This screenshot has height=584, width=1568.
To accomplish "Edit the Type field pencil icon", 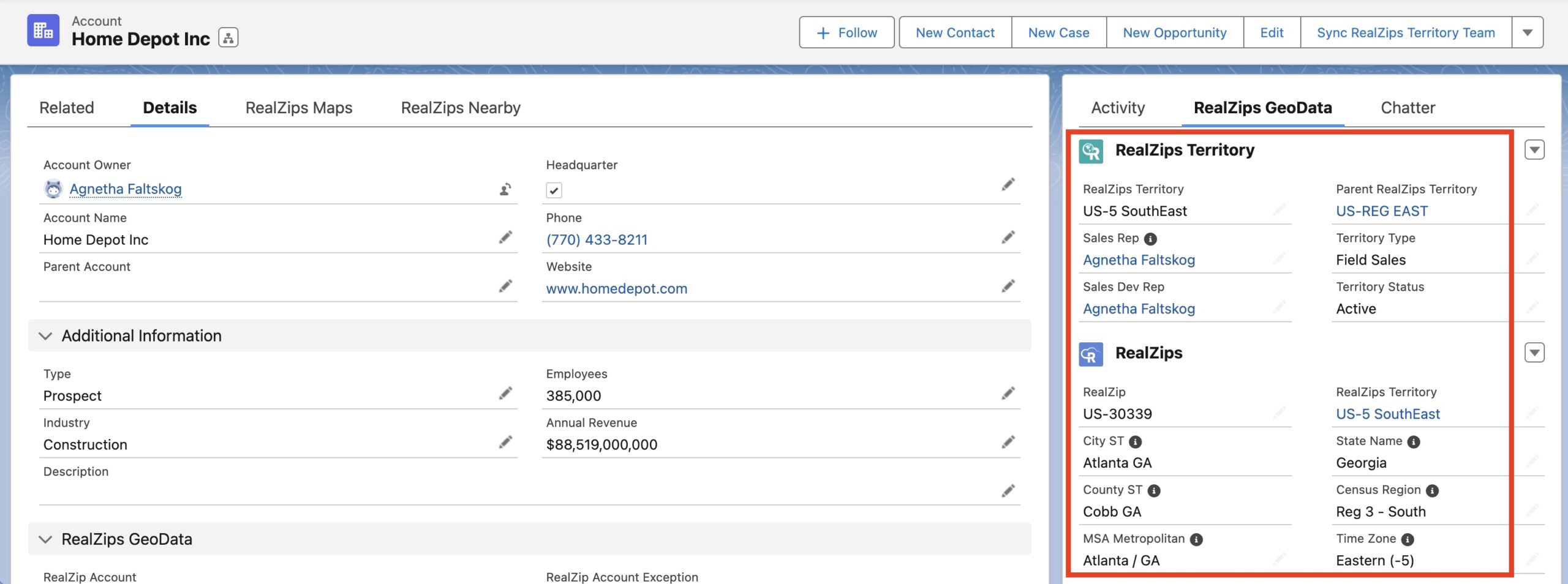I will [505, 393].
